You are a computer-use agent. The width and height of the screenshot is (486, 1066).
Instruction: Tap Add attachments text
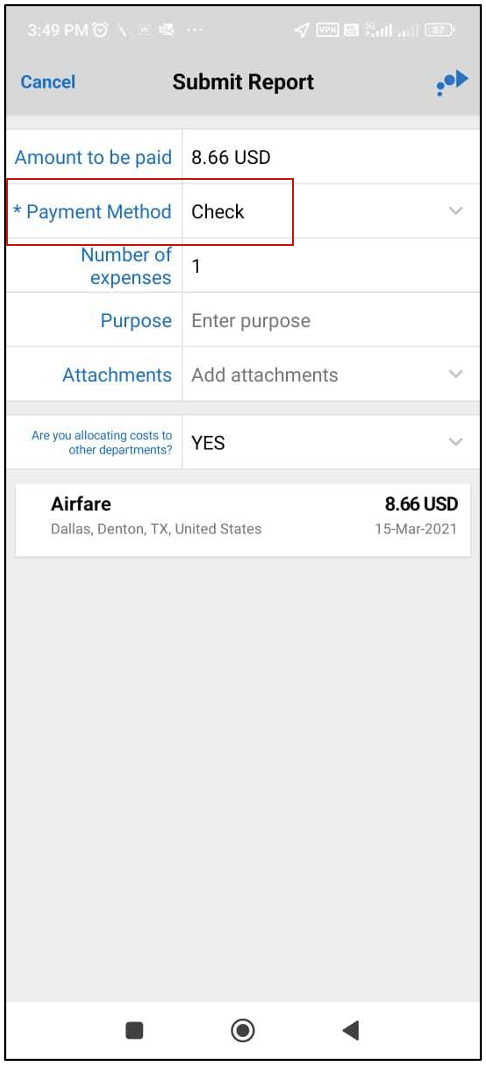264,375
